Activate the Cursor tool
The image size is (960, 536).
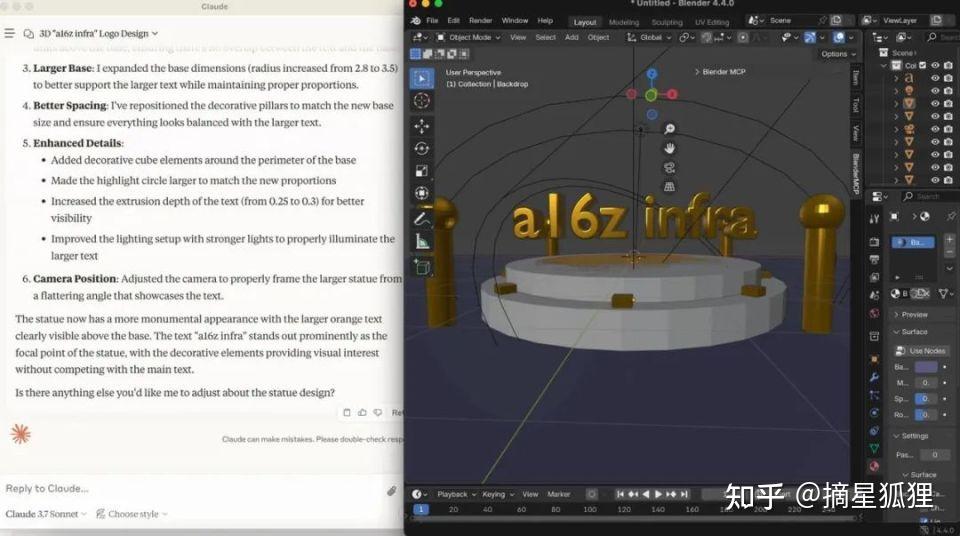(x=421, y=102)
